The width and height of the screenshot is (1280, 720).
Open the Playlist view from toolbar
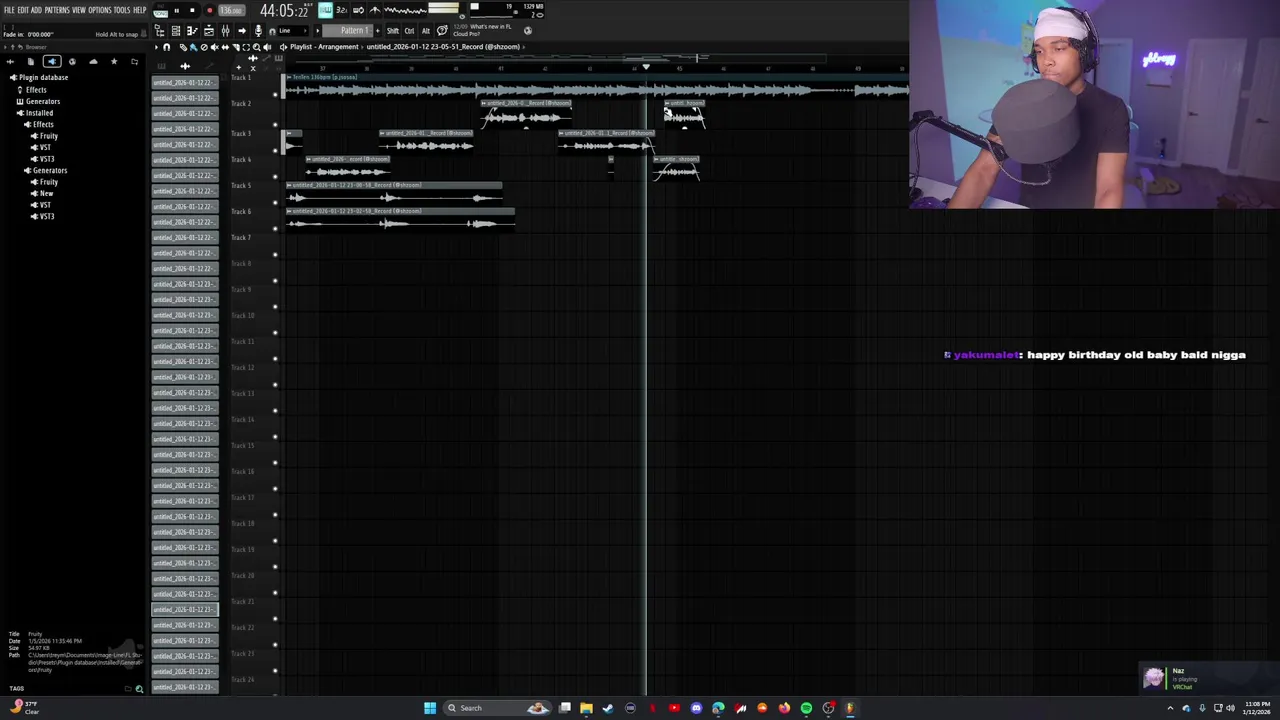coord(208,31)
